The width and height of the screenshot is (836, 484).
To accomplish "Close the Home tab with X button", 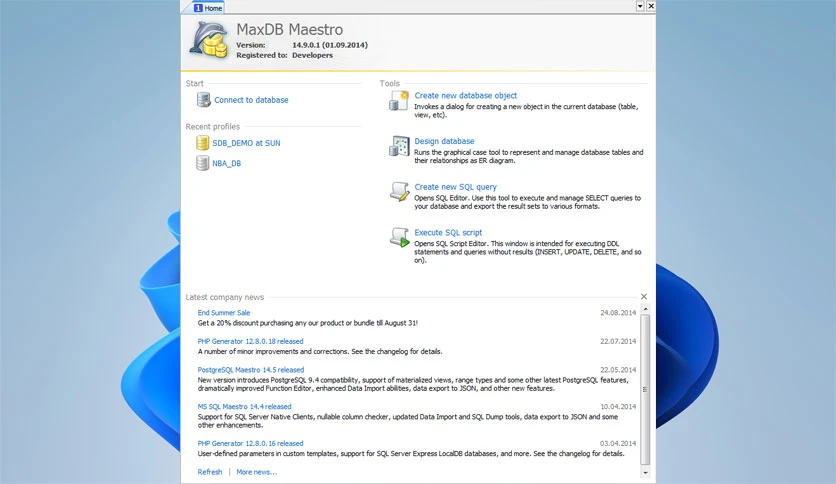I will (651, 6).
